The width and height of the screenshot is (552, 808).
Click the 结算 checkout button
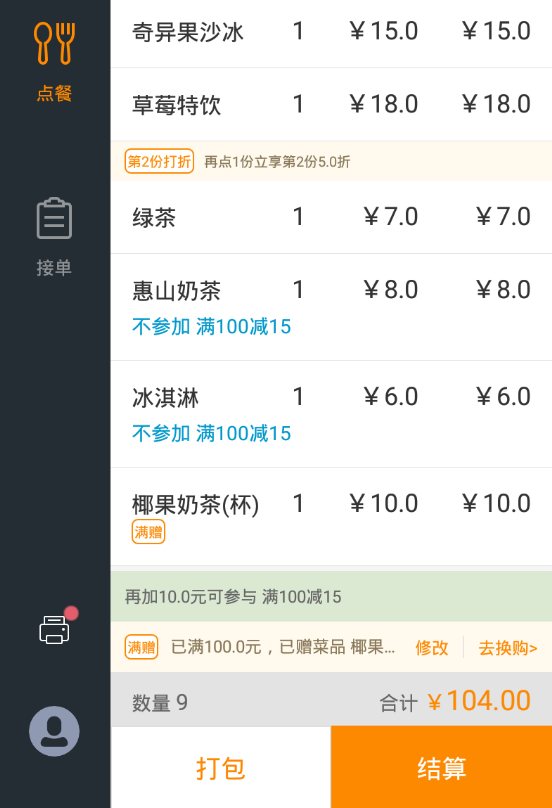tap(441, 767)
